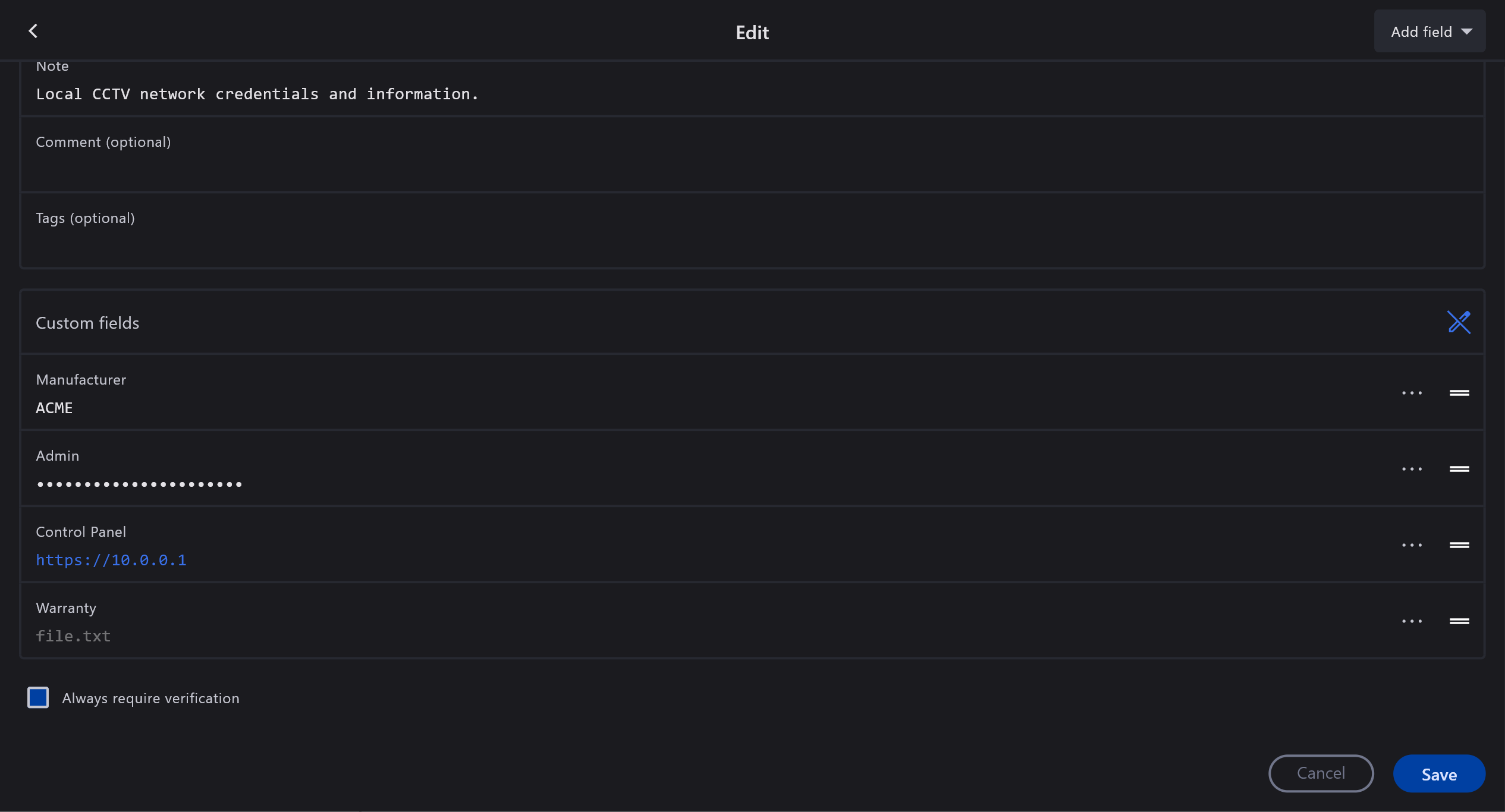This screenshot has height=812, width=1505.
Task: Grab the Warranty field reorder handle
Action: (1459, 621)
